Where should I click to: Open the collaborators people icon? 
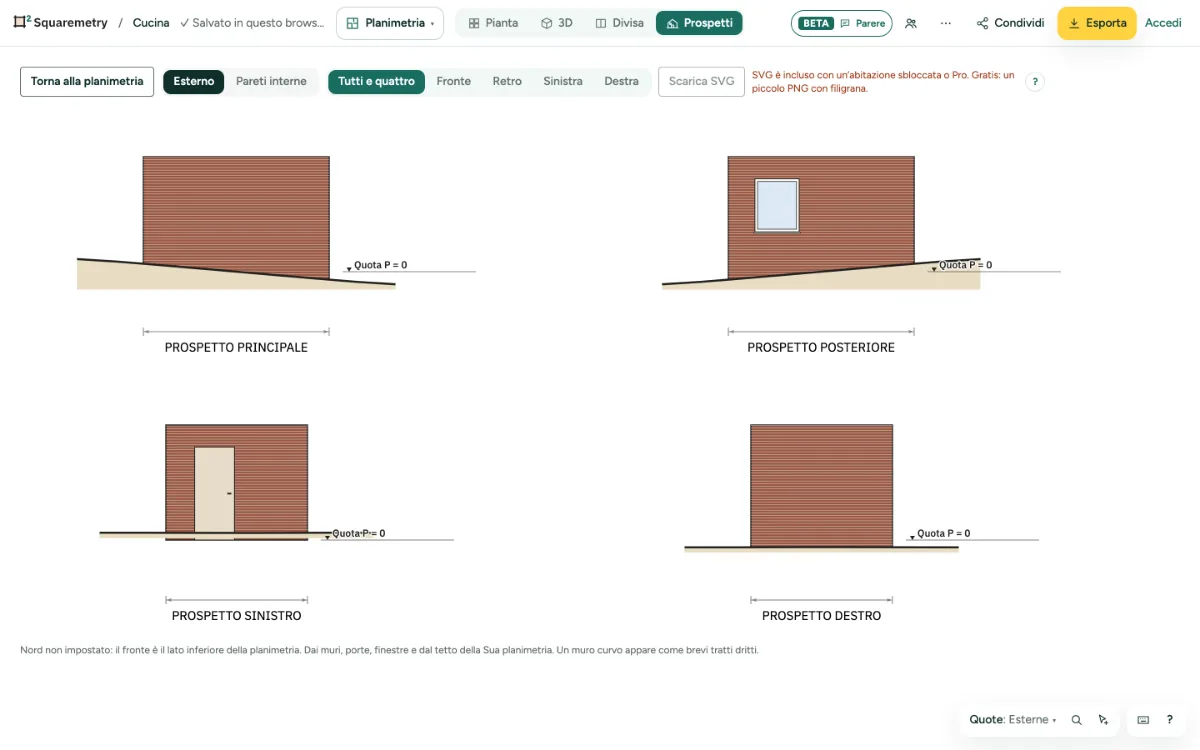[910, 23]
